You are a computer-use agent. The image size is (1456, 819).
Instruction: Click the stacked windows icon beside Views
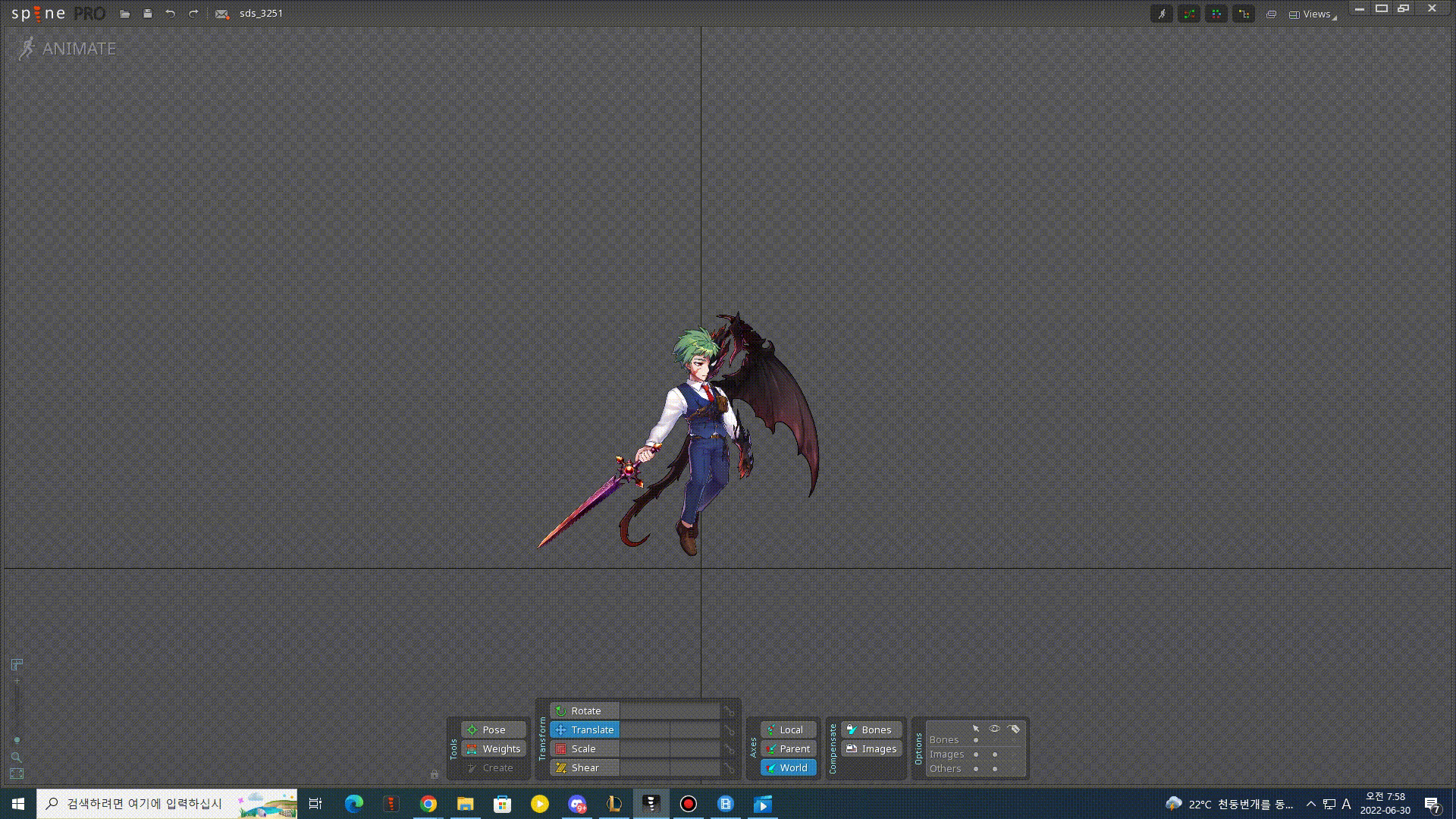pos(1272,14)
